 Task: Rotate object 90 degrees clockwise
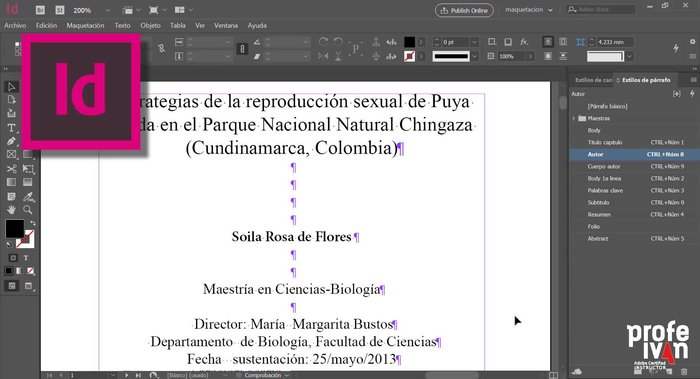click(x=323, y=42)
